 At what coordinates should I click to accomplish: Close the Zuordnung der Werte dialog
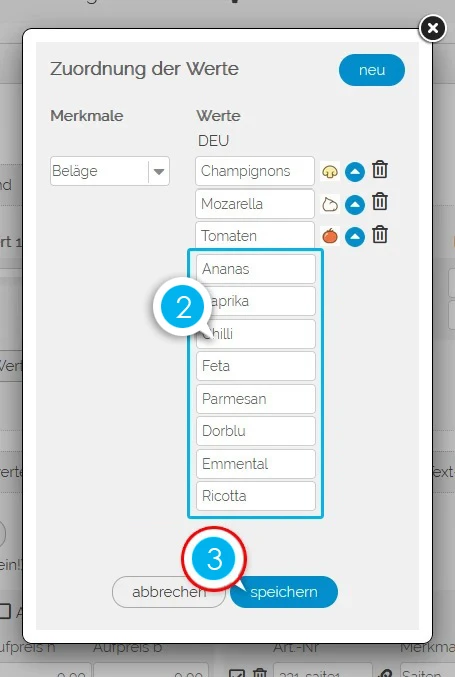(x=433, y=28)
